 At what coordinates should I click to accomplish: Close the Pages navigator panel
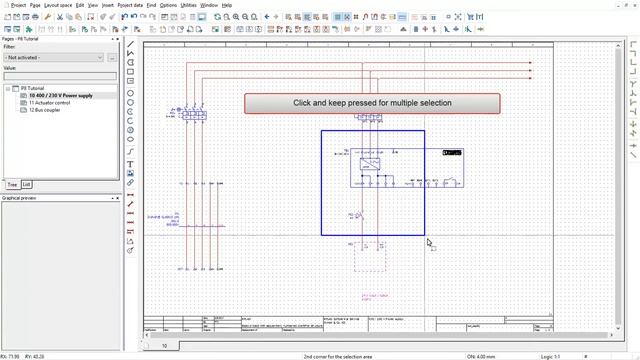pyautogui.click(x=118, y=39)
